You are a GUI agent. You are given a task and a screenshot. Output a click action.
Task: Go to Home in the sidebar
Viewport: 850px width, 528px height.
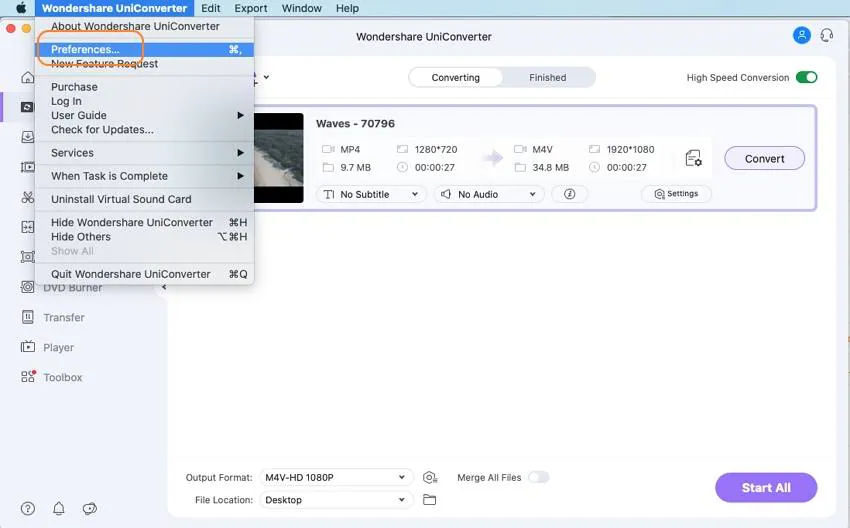click(x=27, y=78)
